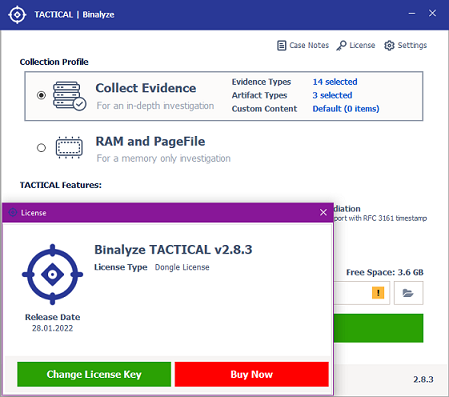Click the Collection Profile heading
Image resolution: width=449 pixels, height=397 pixels.
coord(54,62)
